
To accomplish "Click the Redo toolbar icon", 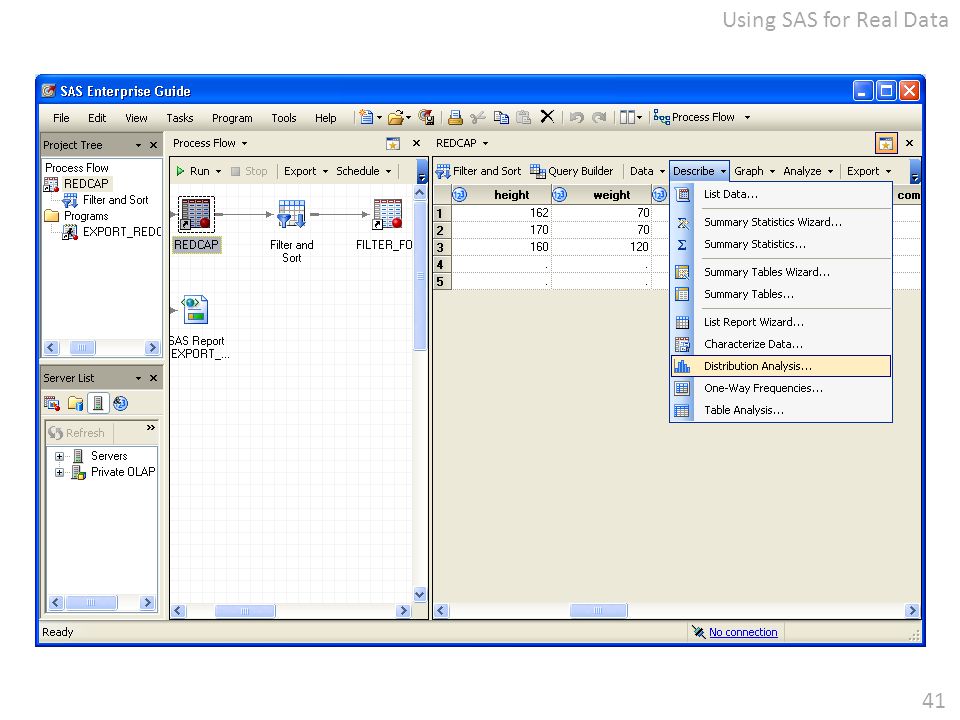I will click(x=599, y=117).
